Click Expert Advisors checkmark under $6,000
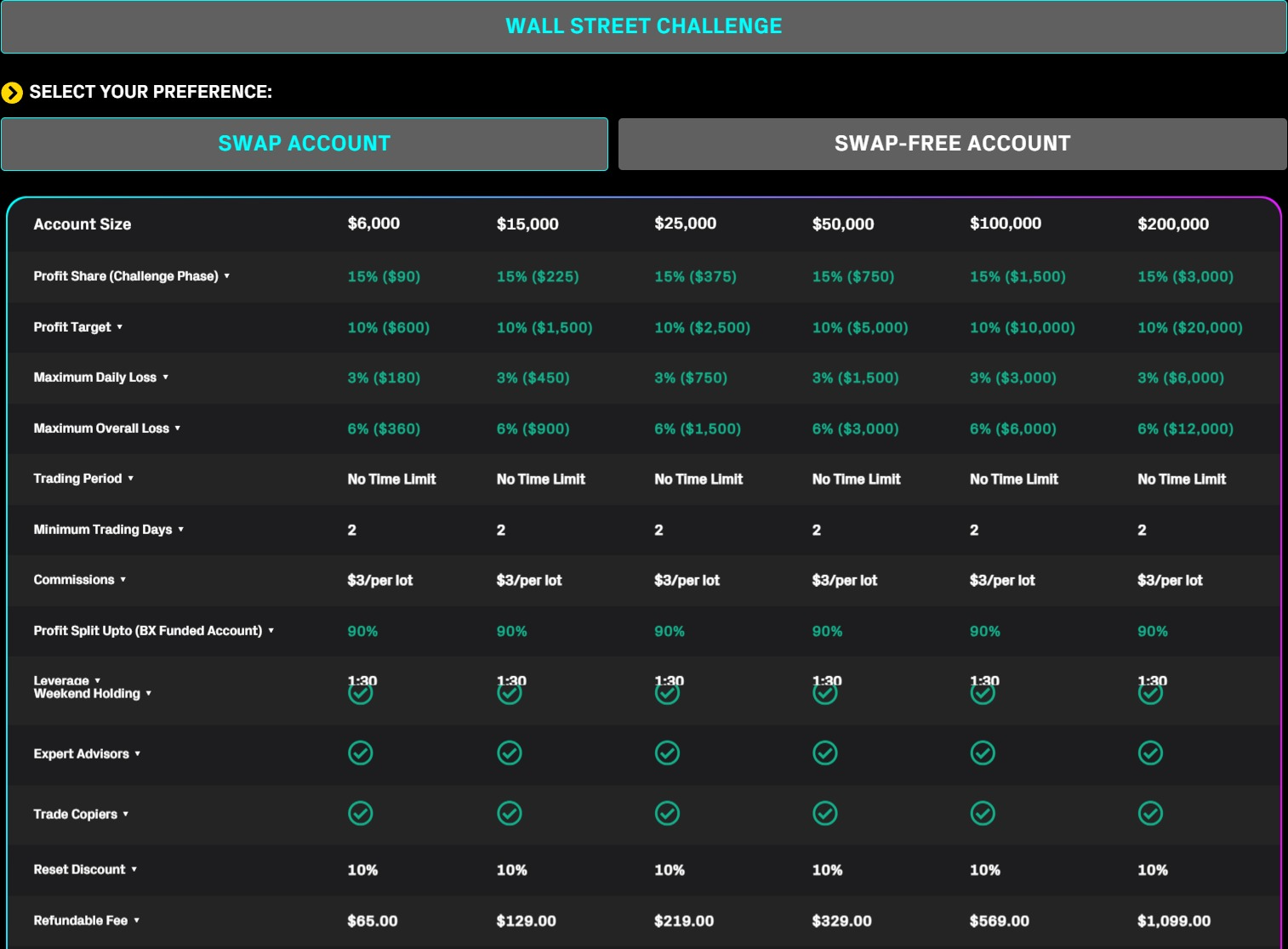Screen dimensions: 1288x949 (x=361, y=753)
